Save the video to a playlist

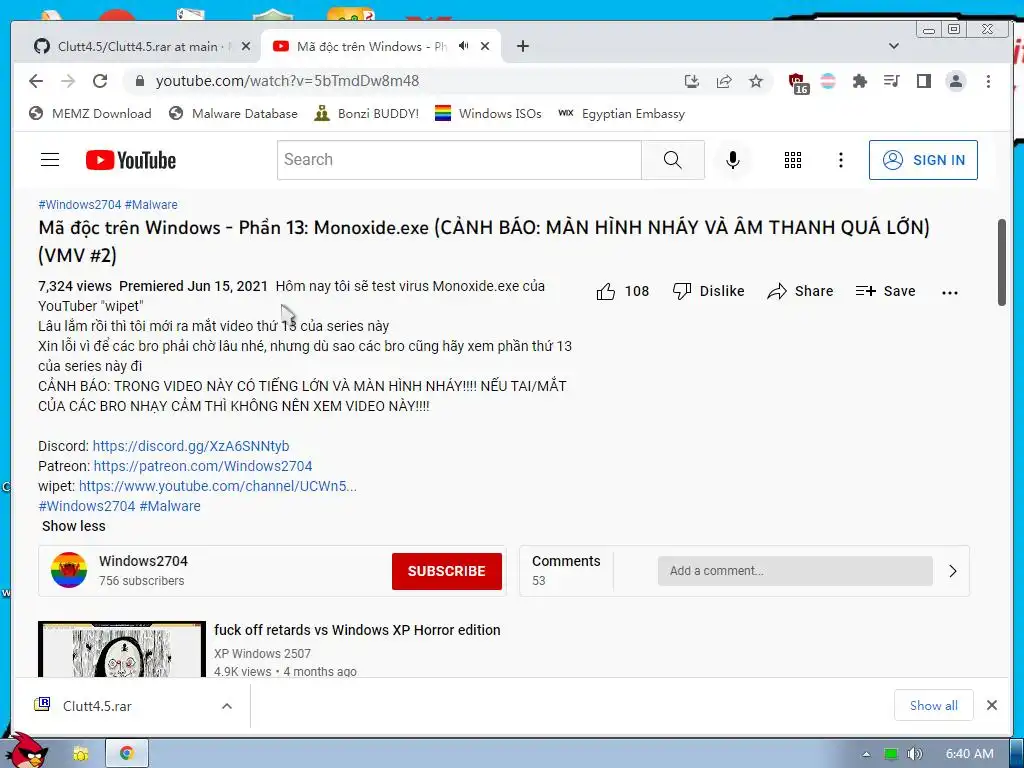tap(886, 291)
